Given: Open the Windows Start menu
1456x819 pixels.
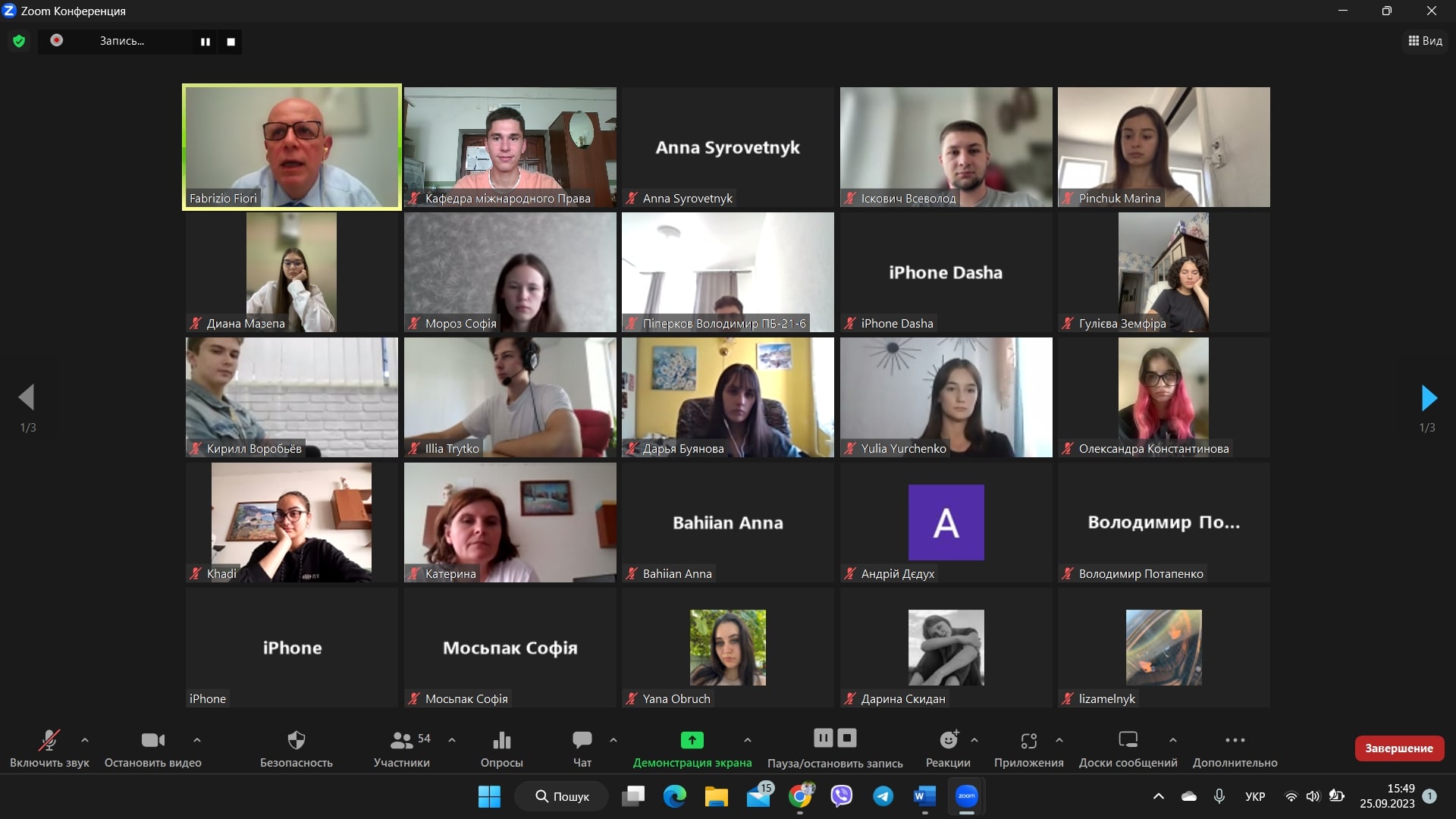Looking at the screenshot, I should coord(489,796).
